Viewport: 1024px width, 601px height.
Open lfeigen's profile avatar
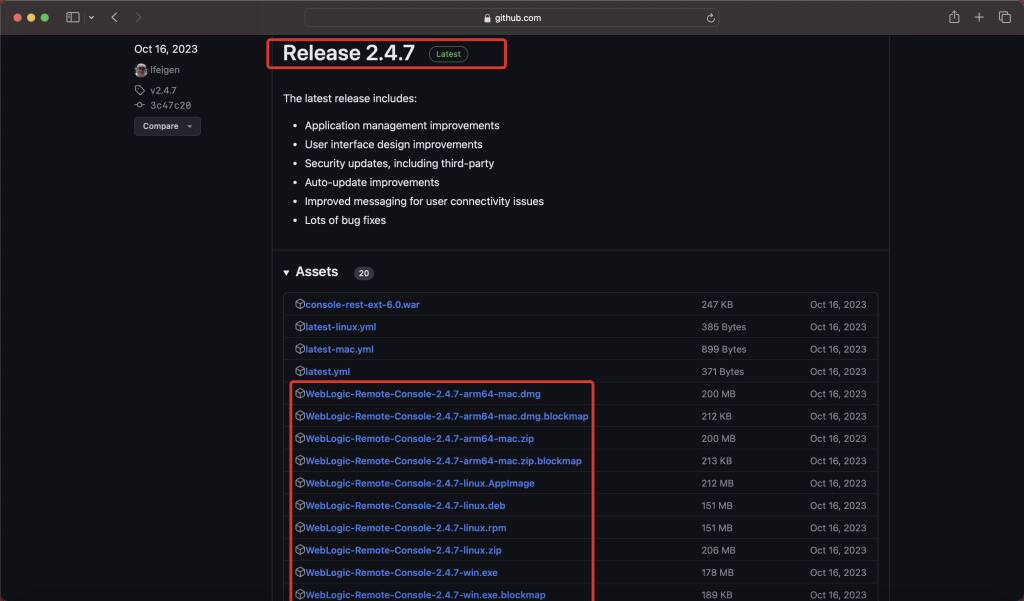point(141,69)
